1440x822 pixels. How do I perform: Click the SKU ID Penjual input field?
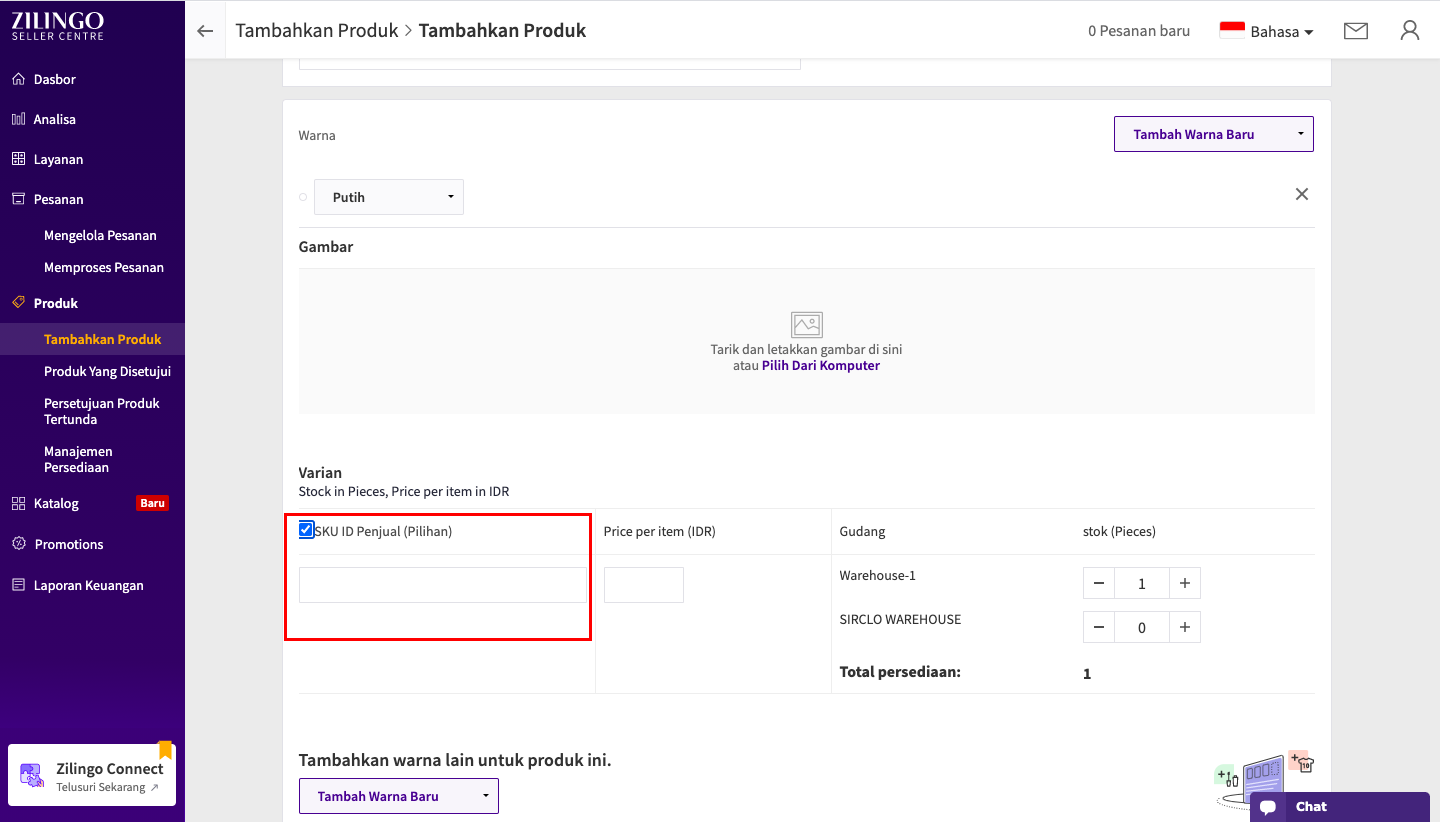pyautogui.click(x=443, y=585)
